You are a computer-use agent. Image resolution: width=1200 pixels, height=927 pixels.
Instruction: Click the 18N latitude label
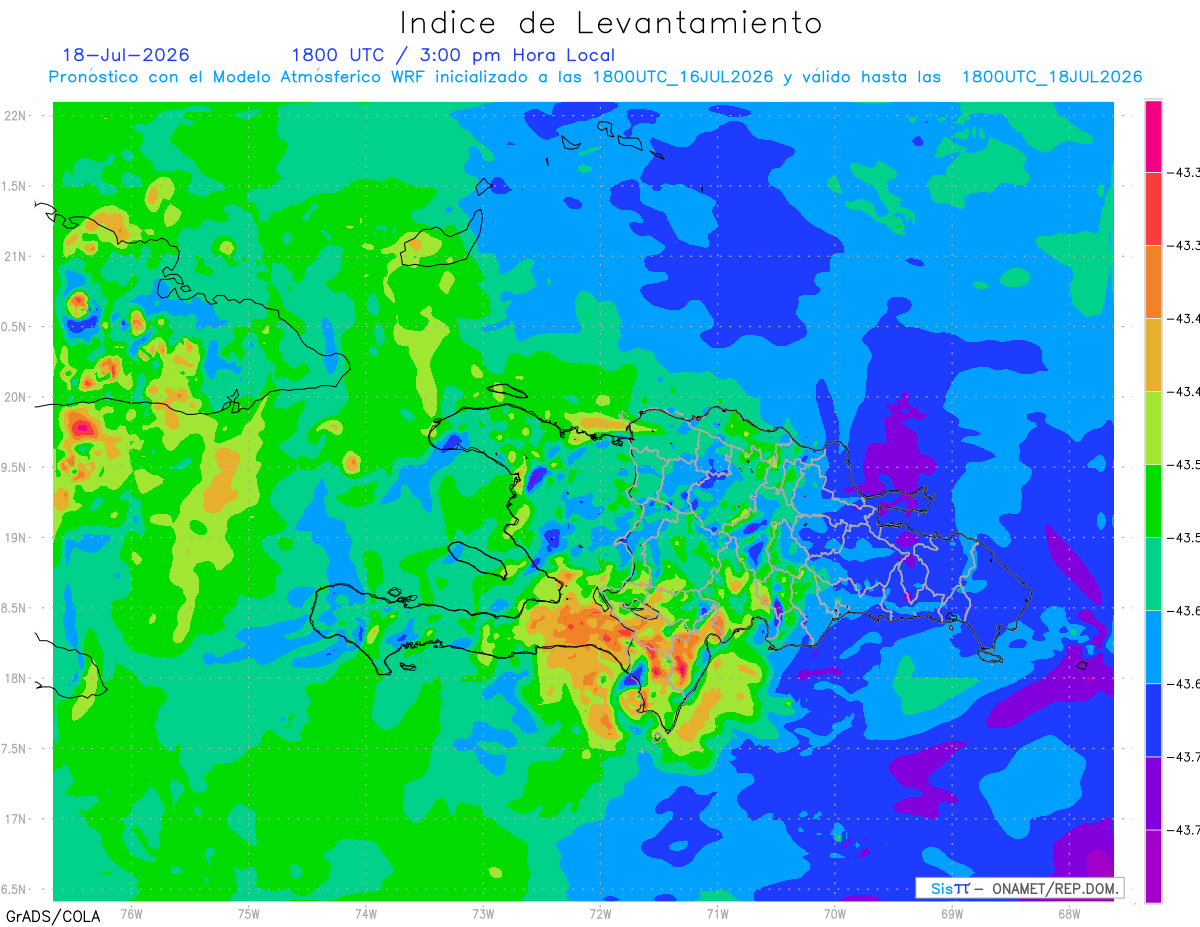pos(17,679)
